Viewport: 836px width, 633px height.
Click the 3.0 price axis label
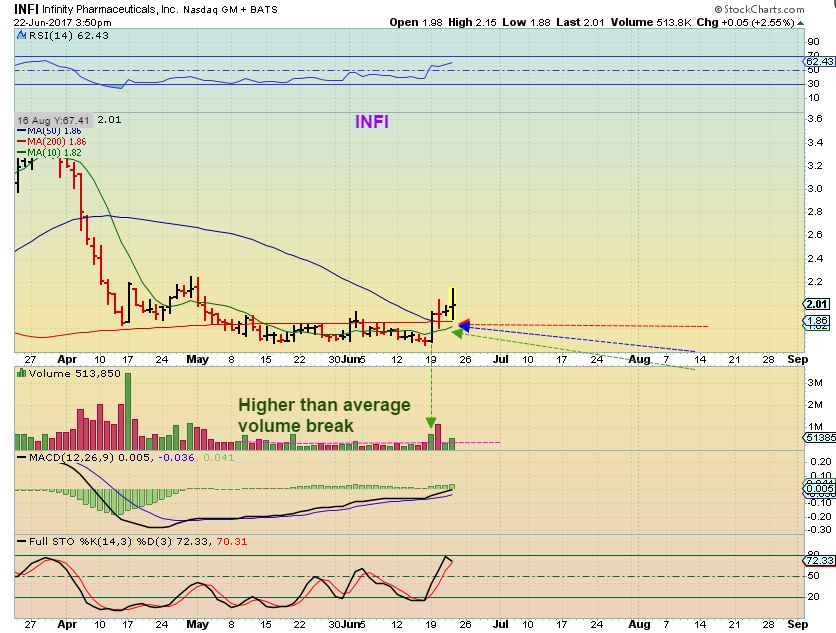coord(815,188)
